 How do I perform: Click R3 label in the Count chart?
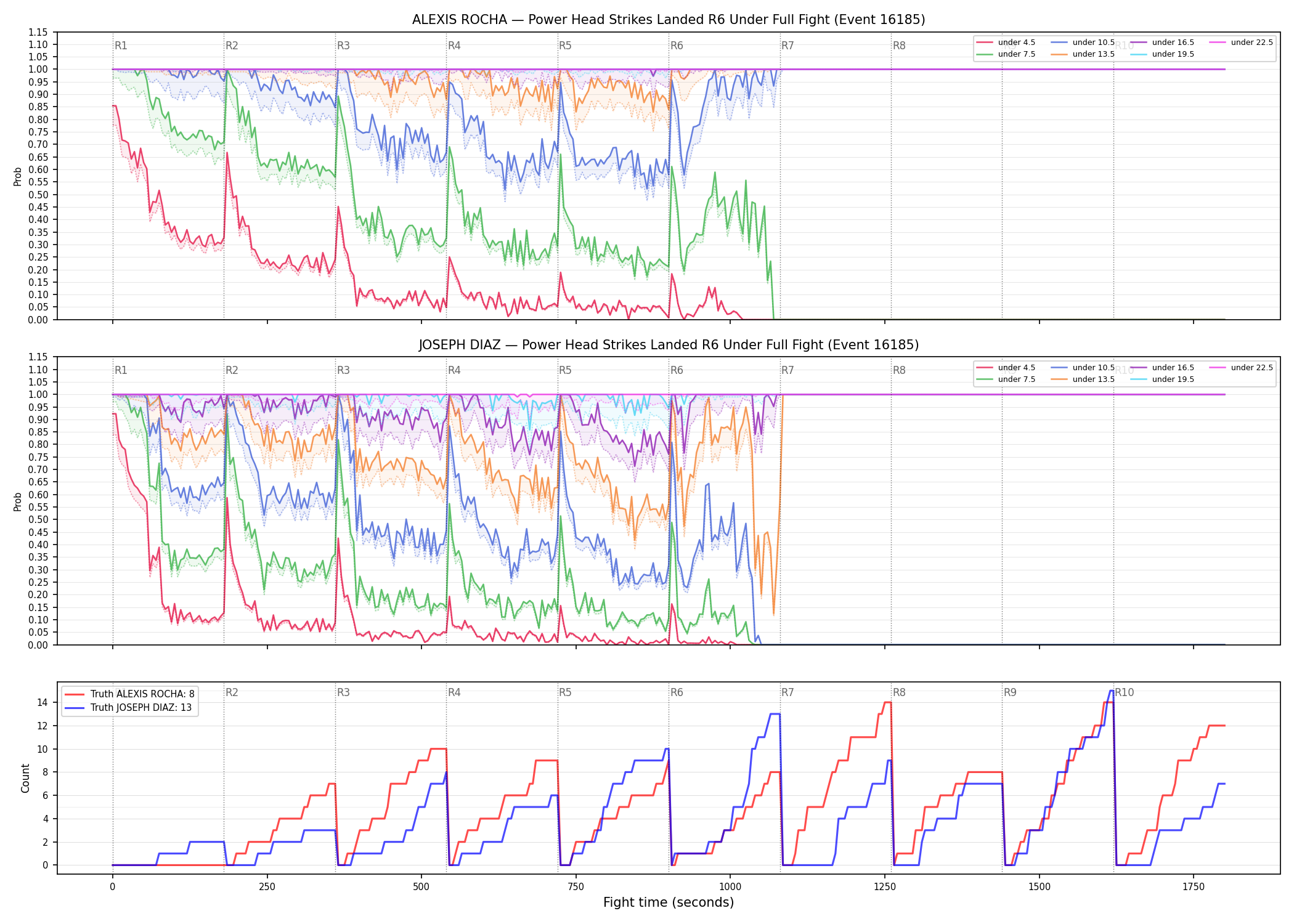[x=343, y=692]
